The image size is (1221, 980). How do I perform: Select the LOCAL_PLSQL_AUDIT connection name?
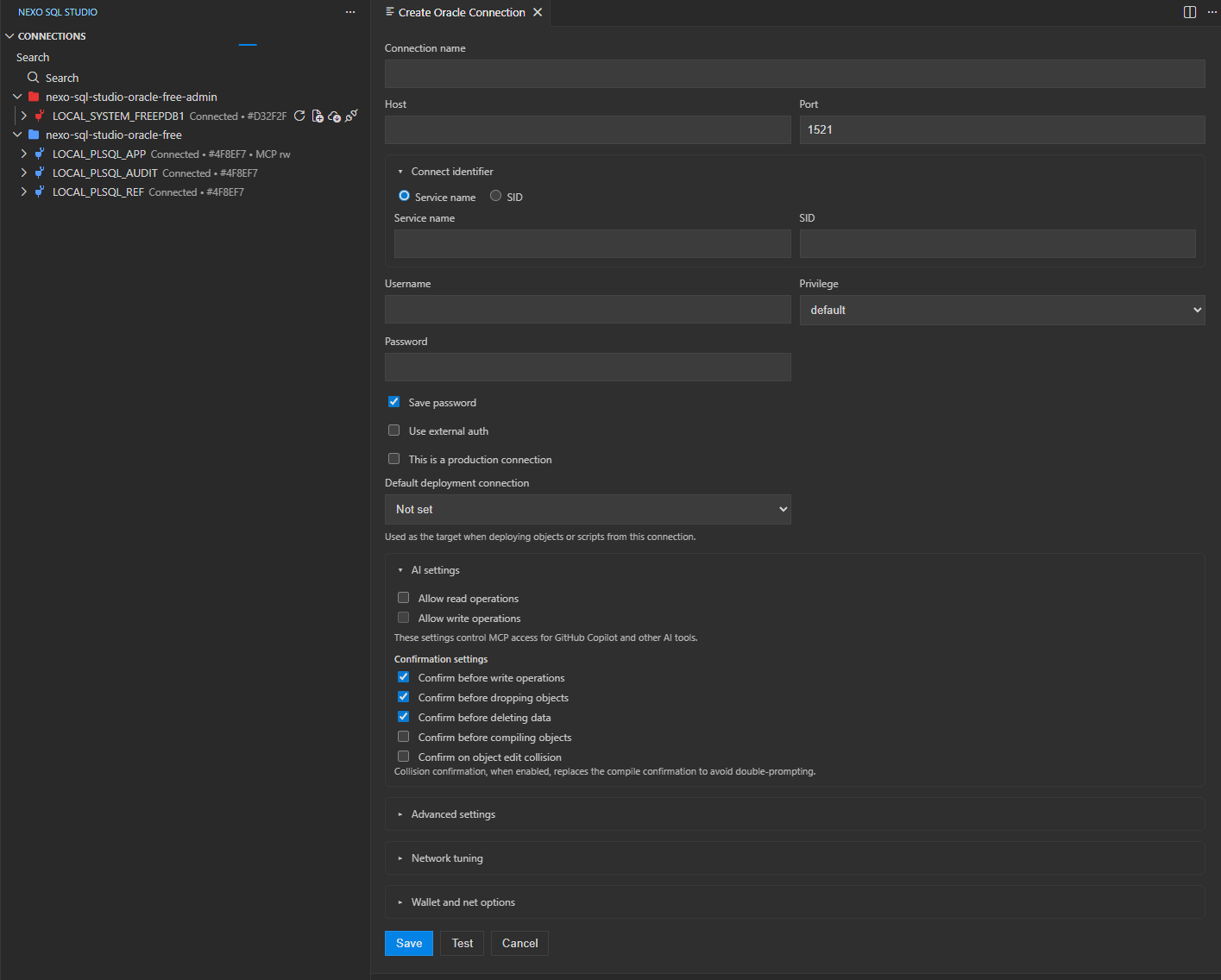105,173
